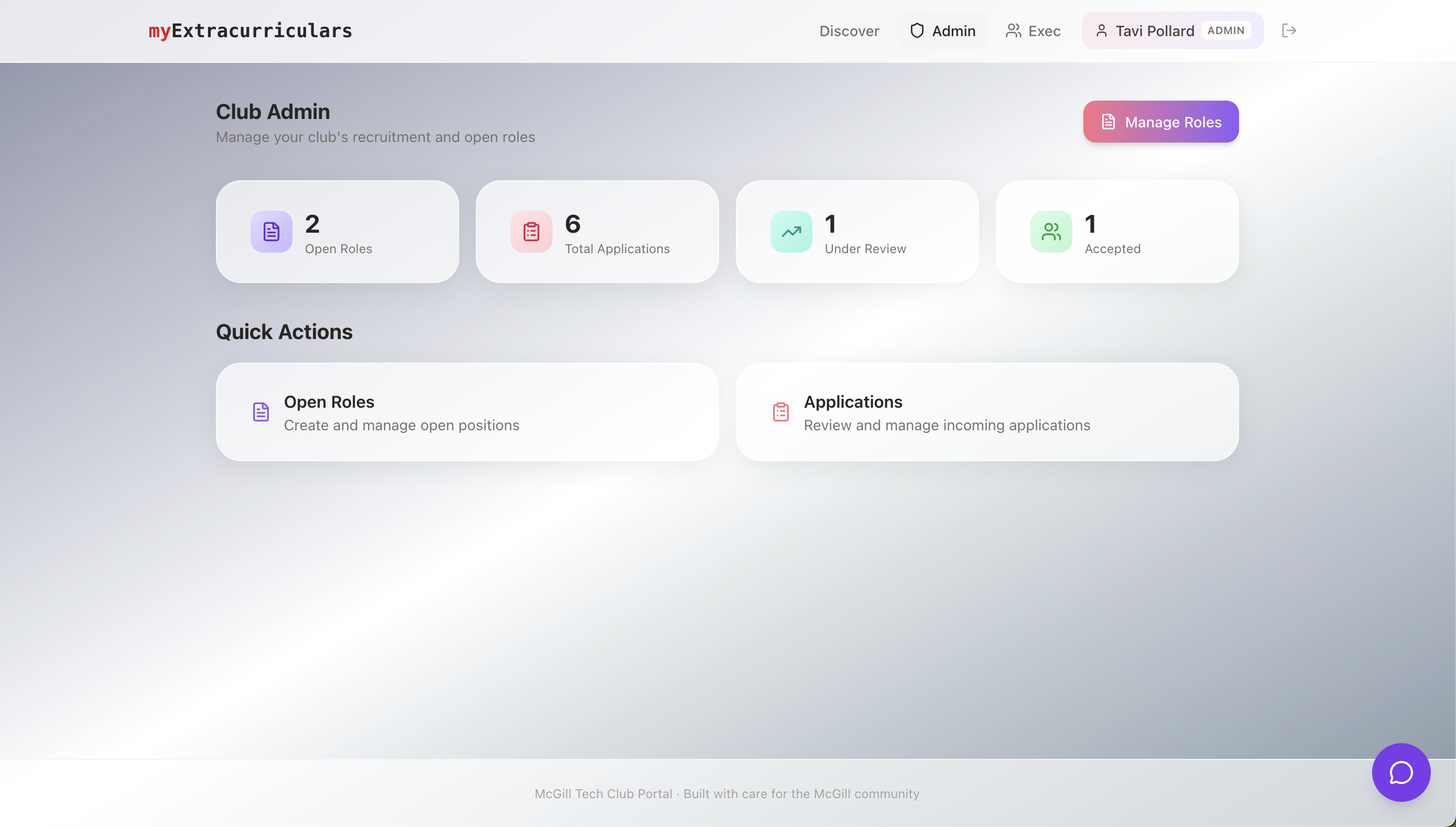This screenshot has height=827, width=1456.
Task: Open the Applications quick action card
Action: [986, 412]
